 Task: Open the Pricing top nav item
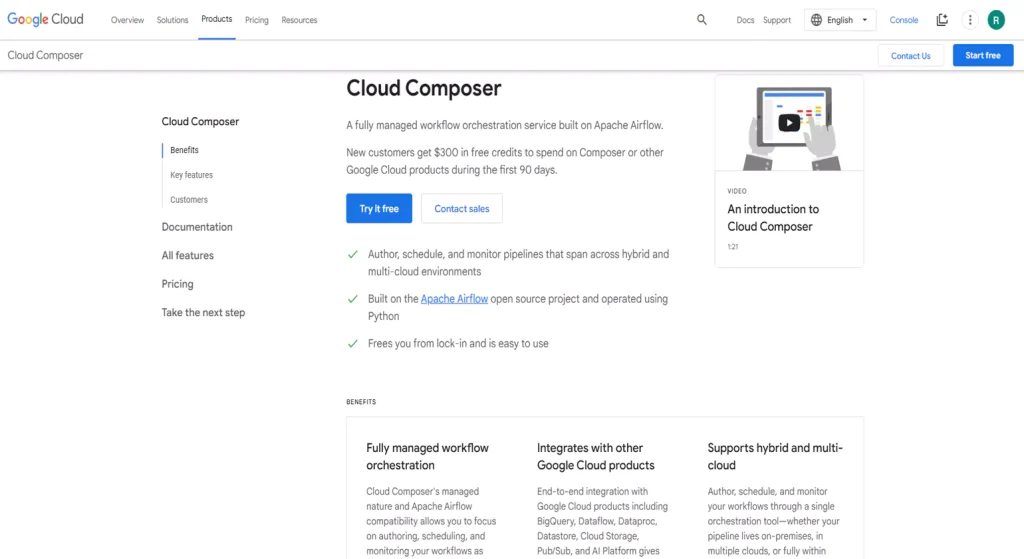coord(257,20)
